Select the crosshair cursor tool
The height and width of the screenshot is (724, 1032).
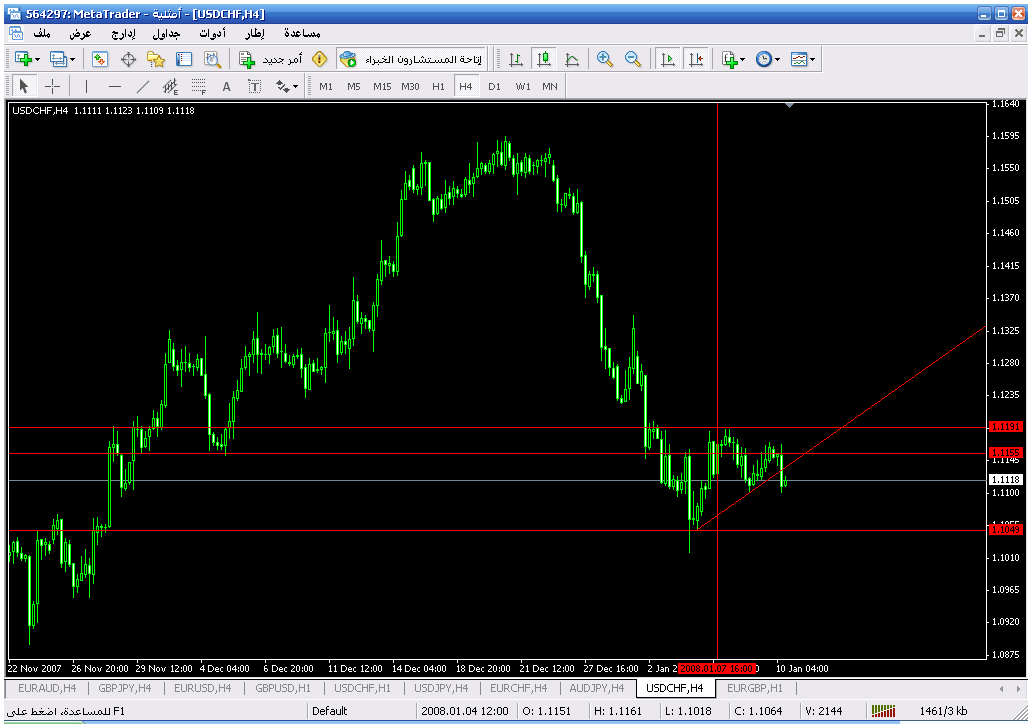(53, 86)
